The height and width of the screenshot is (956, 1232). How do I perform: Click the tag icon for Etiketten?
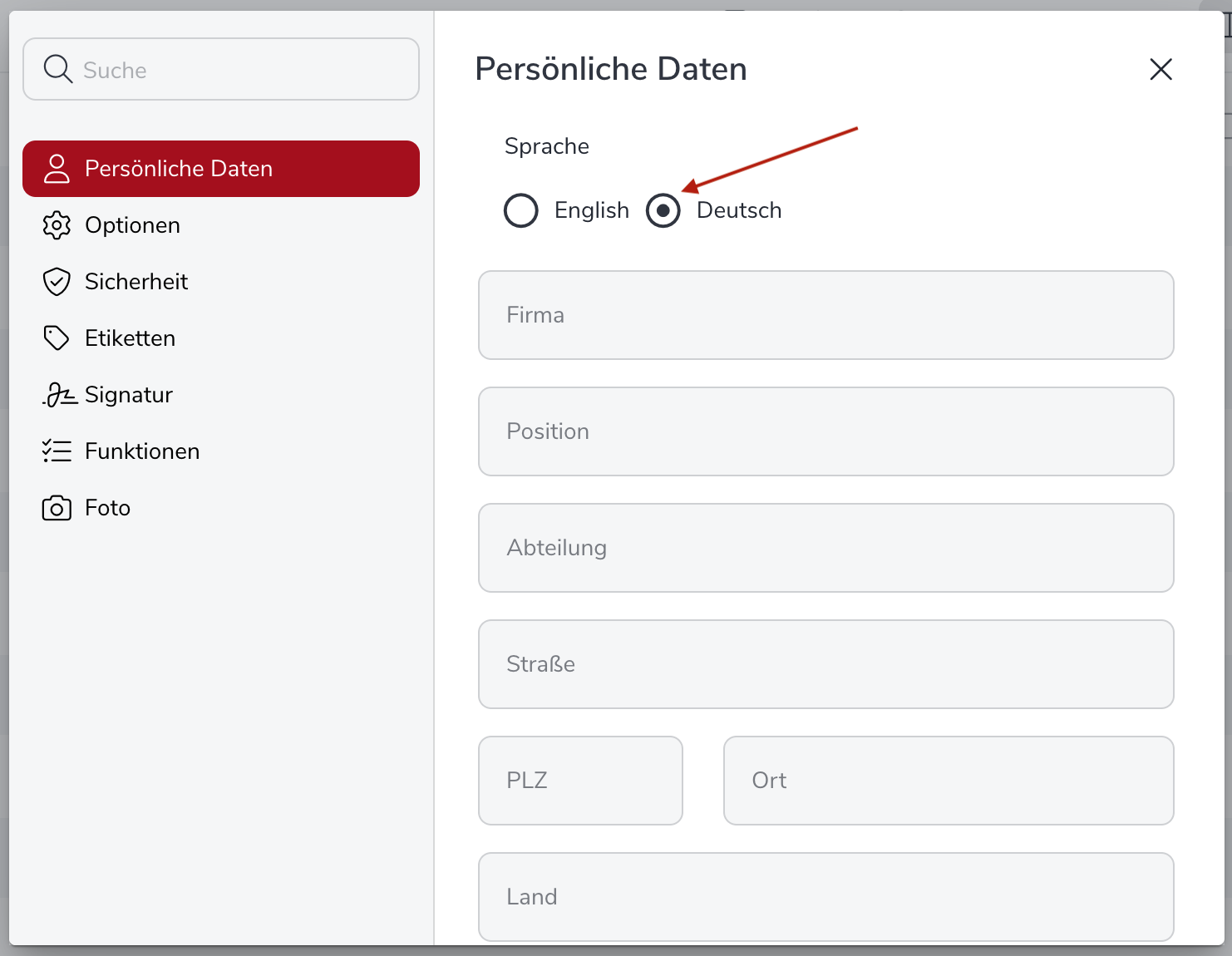point(57,338)
